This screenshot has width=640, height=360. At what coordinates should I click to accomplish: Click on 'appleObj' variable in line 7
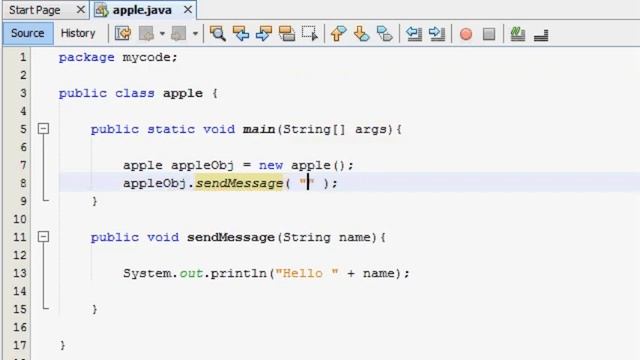(202, 166)
